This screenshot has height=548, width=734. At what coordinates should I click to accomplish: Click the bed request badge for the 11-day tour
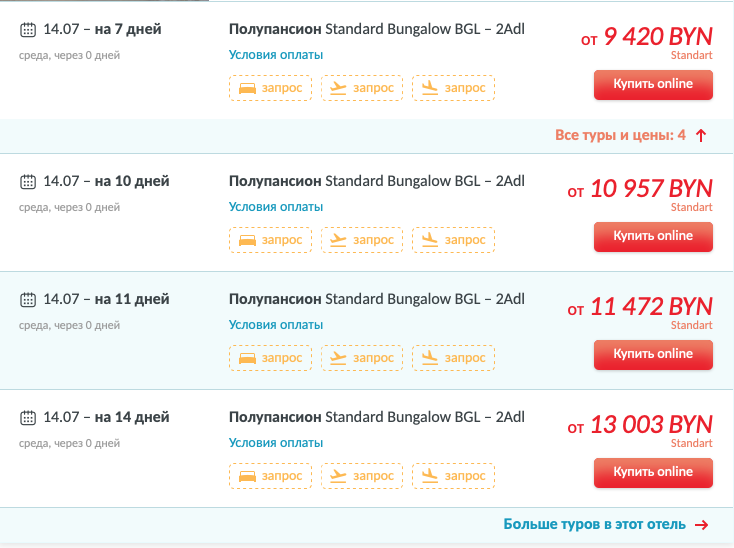pos(270,358)
